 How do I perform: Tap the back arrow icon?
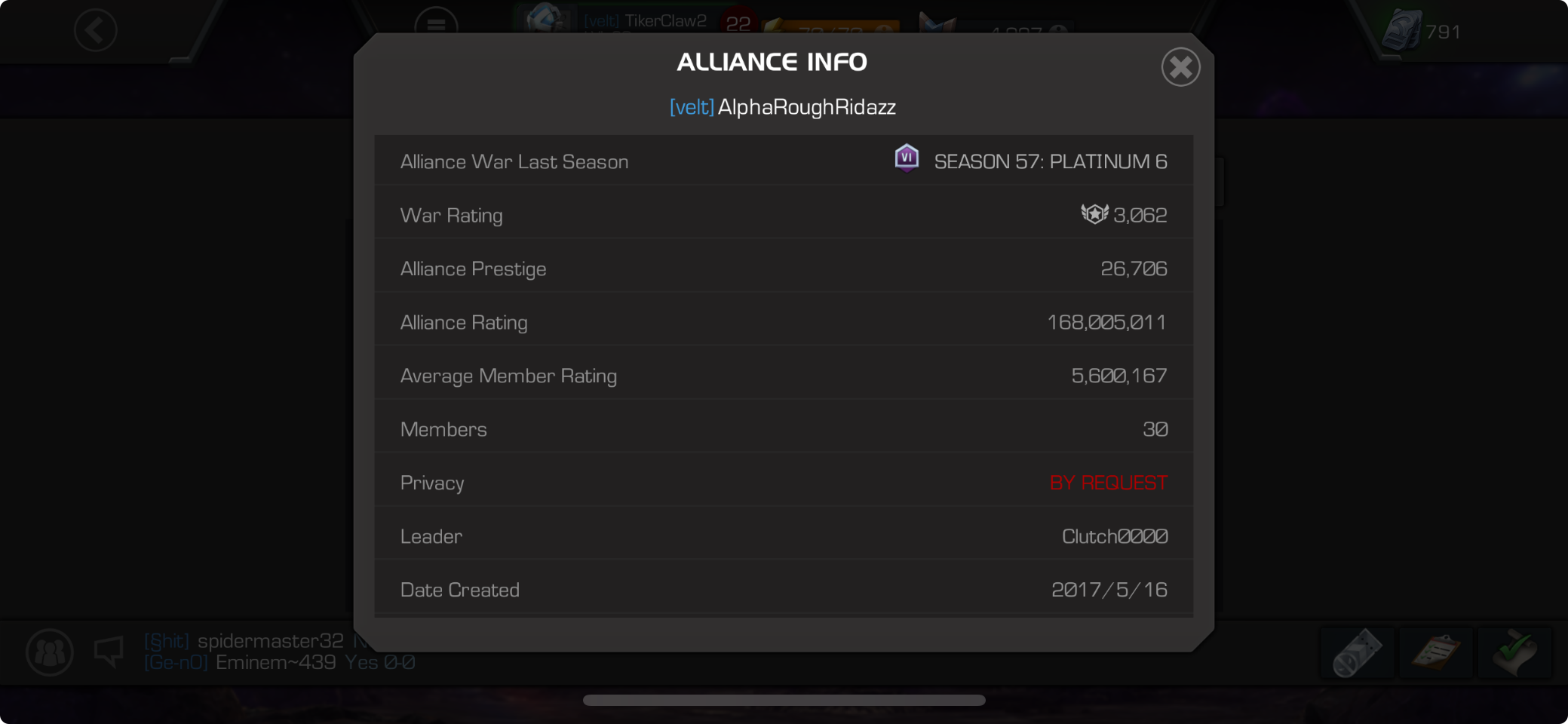96,30
